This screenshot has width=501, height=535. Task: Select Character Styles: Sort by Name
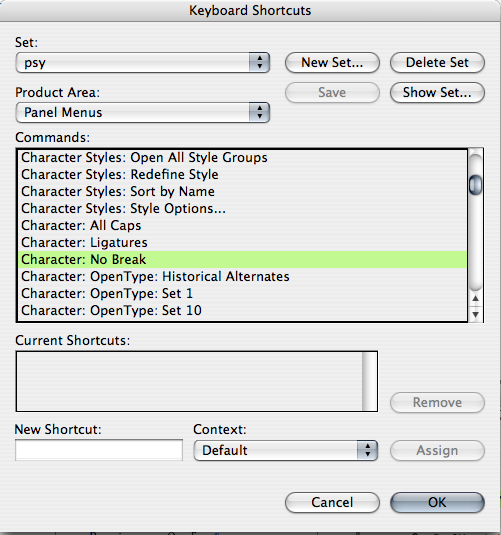click(242, 192)
